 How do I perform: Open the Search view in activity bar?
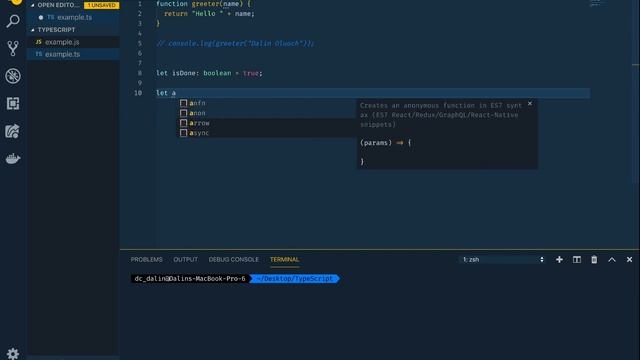coord(13,21)
